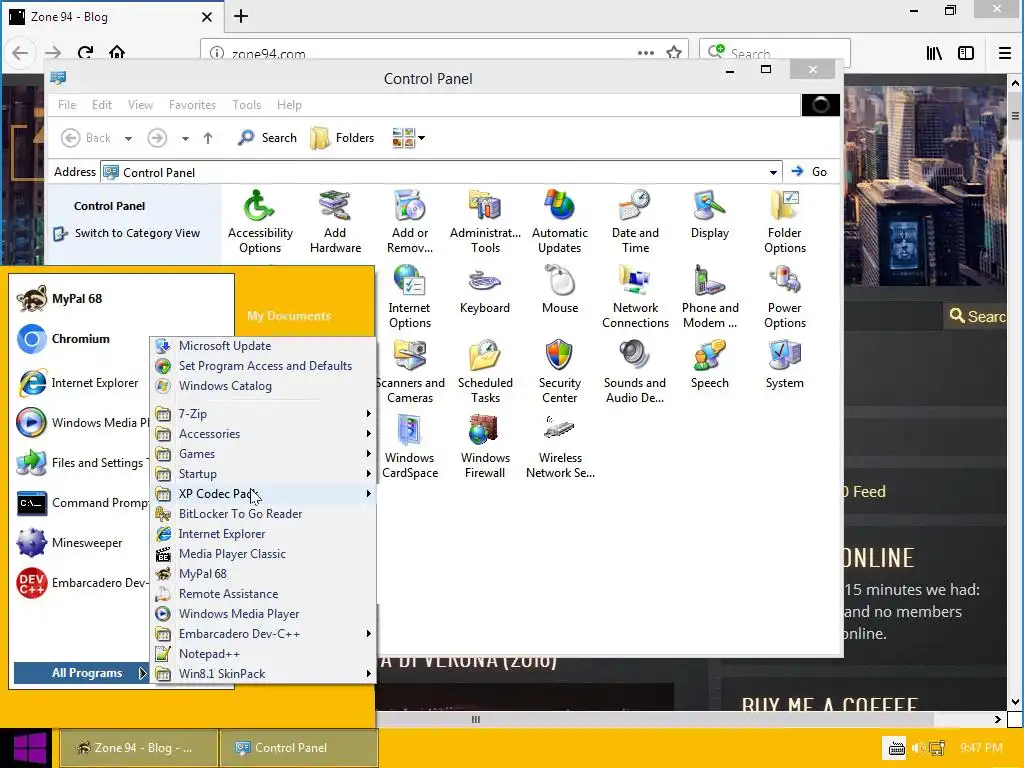The width and height of the screenshot is (1024, 768).
Task: Open Display settings icon
Action: point(710,216)
